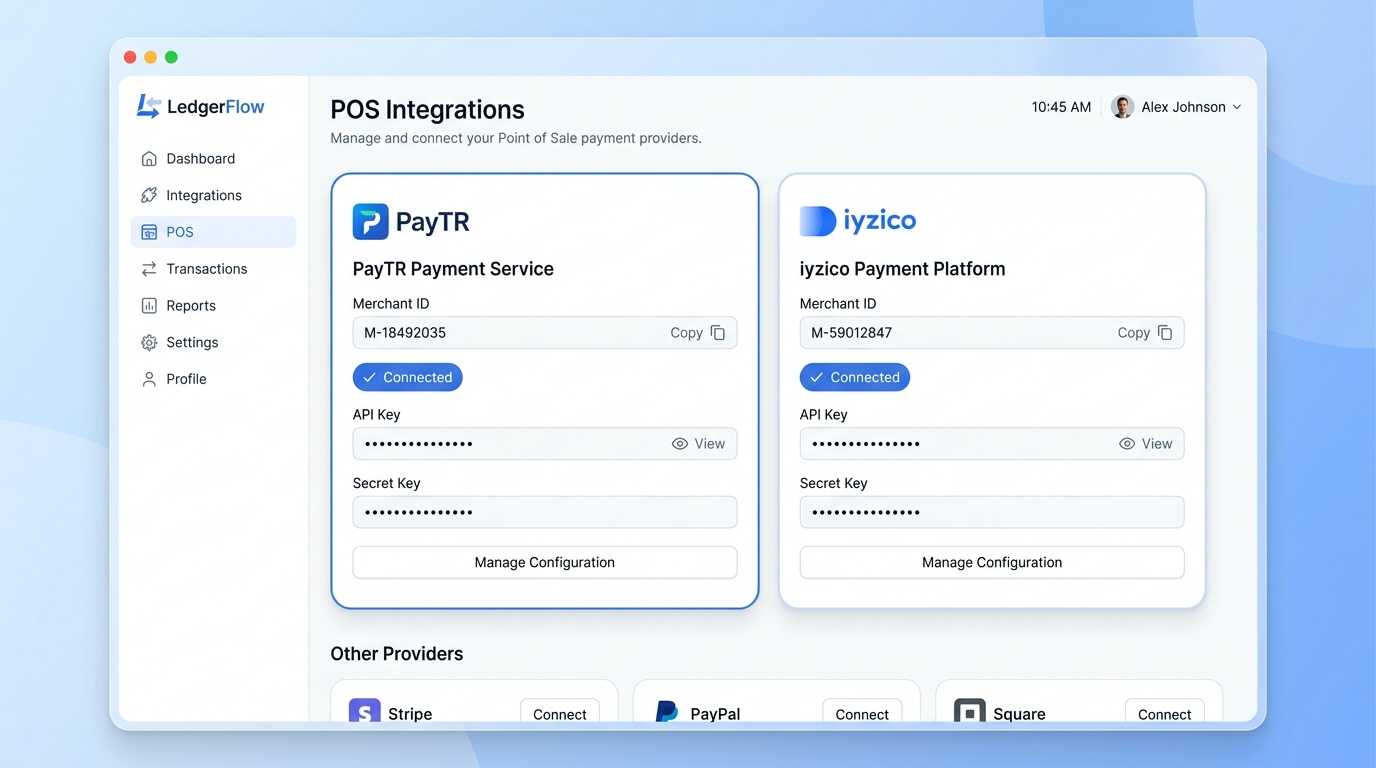Open Settings from the sidebar
This screenshot has height=768, width=1376.
(x=214, y=343)
